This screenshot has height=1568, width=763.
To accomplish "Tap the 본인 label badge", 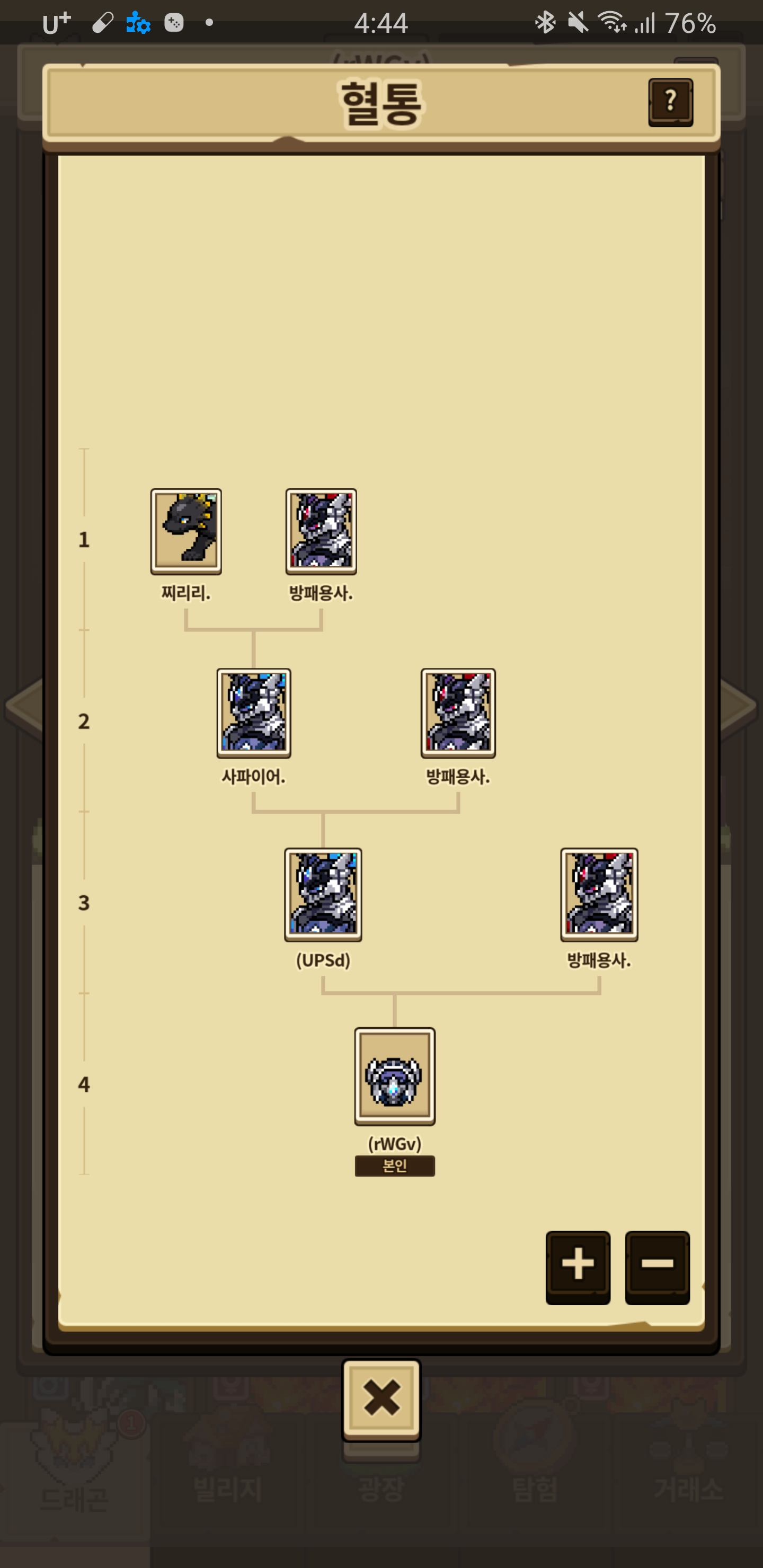I will [x=395, y=1165].
